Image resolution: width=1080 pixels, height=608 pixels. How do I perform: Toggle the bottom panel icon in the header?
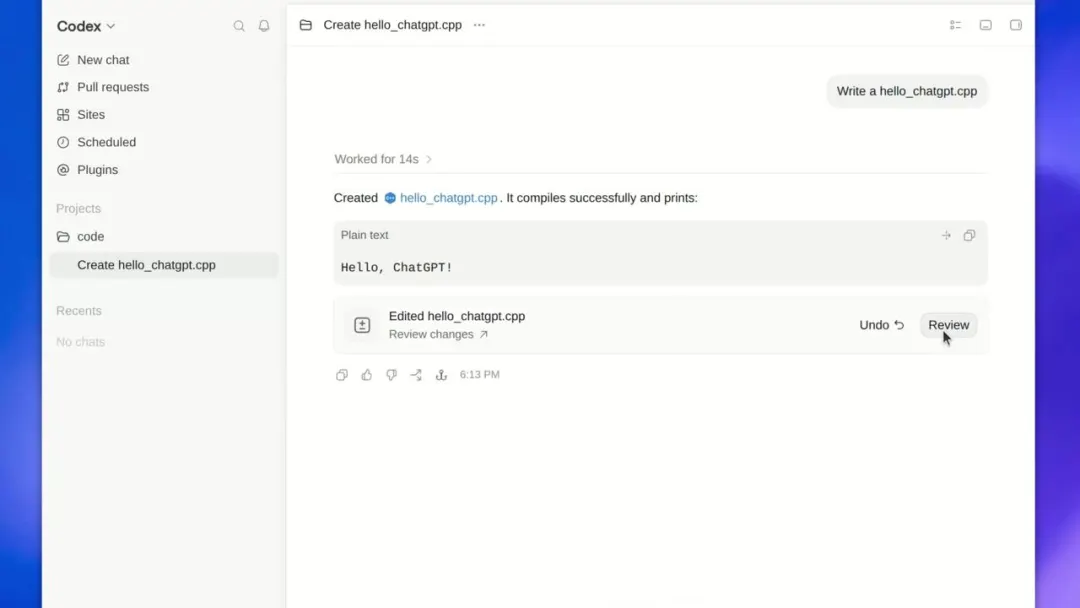coord(986,25)
